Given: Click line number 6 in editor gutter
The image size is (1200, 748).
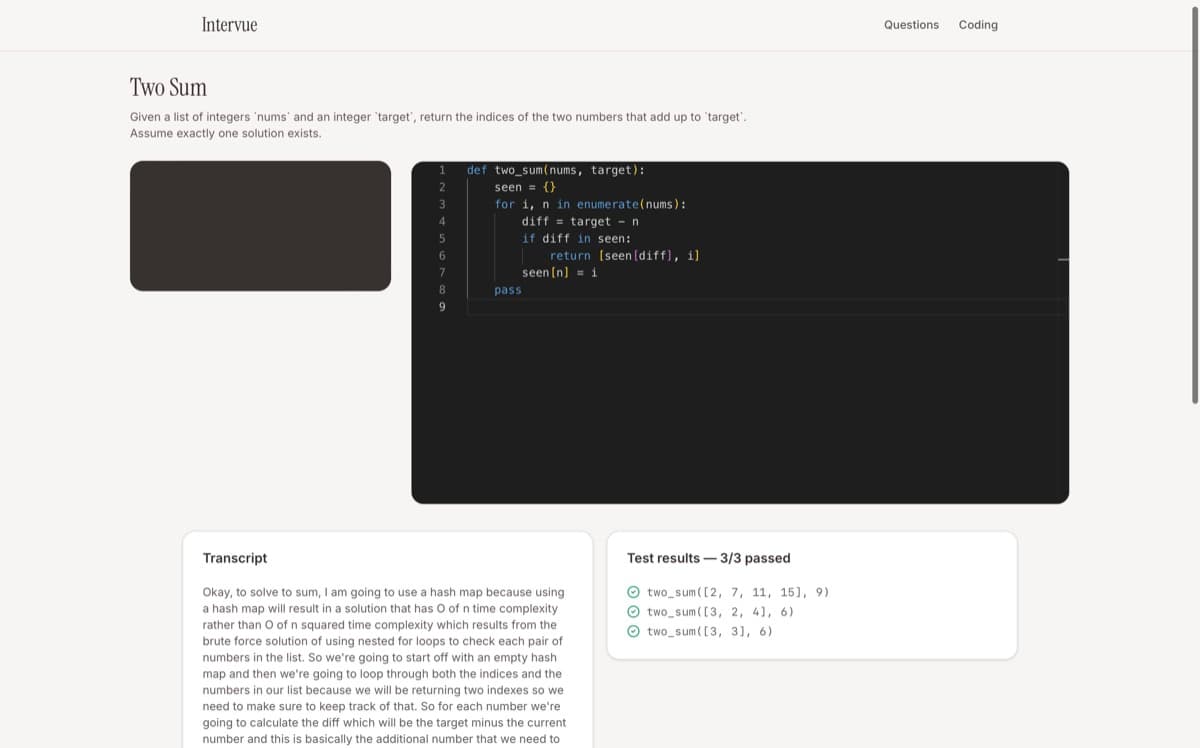Looking at the screenshot, I should coord(441,256).
